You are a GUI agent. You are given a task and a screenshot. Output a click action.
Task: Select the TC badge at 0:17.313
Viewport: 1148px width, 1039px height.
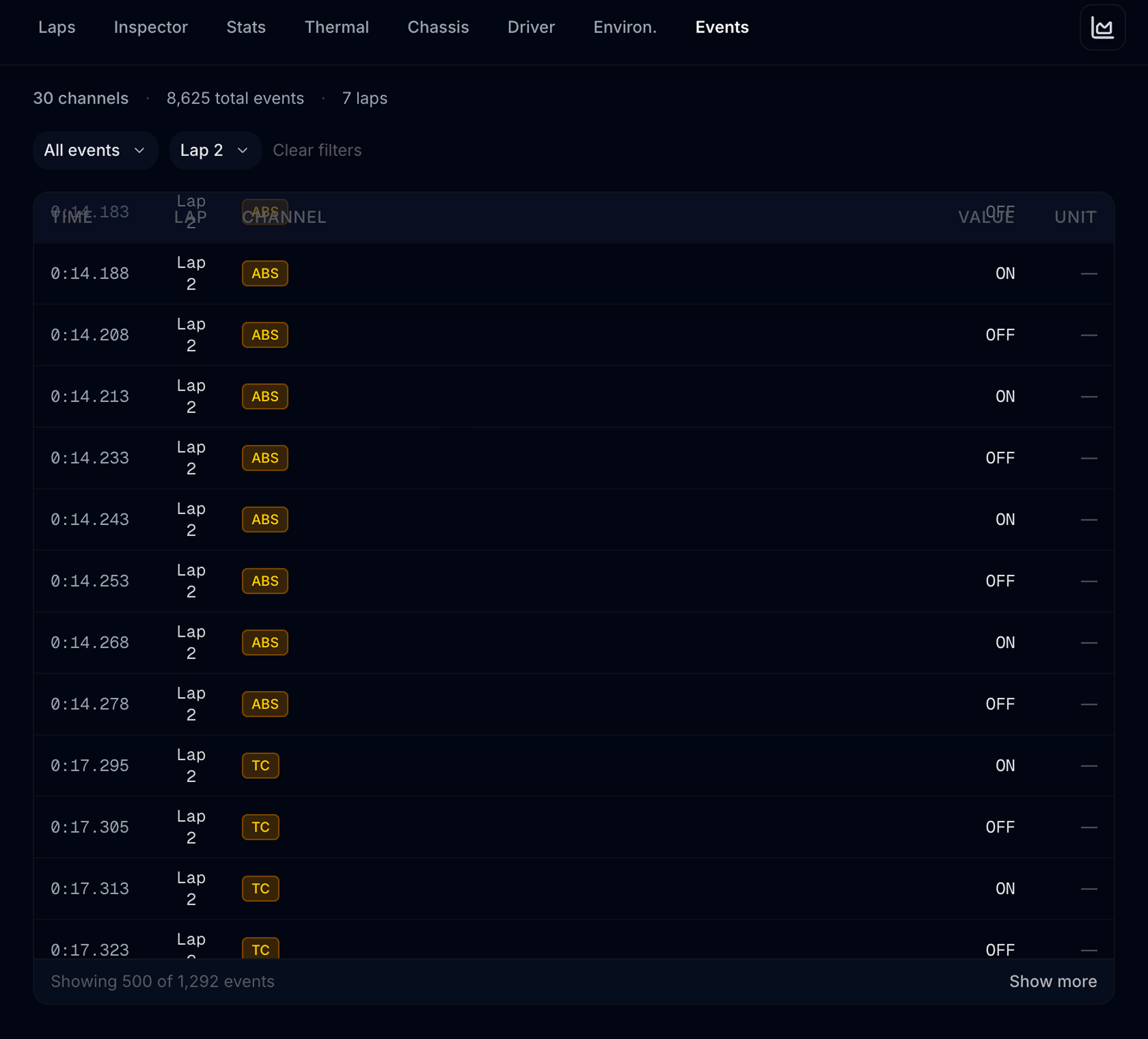pos(261,888)
